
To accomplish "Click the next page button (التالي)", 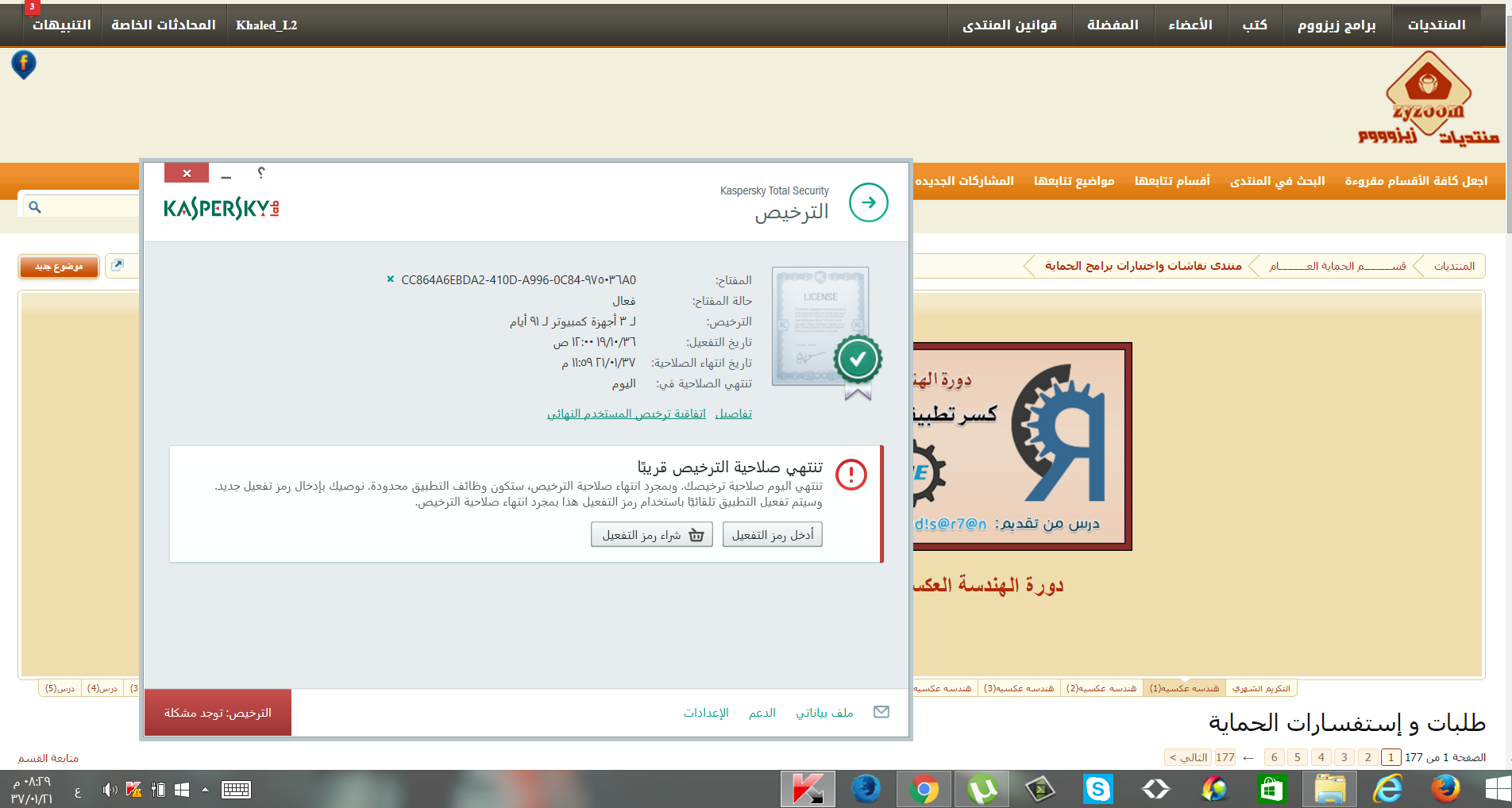I will (1188, 757).
